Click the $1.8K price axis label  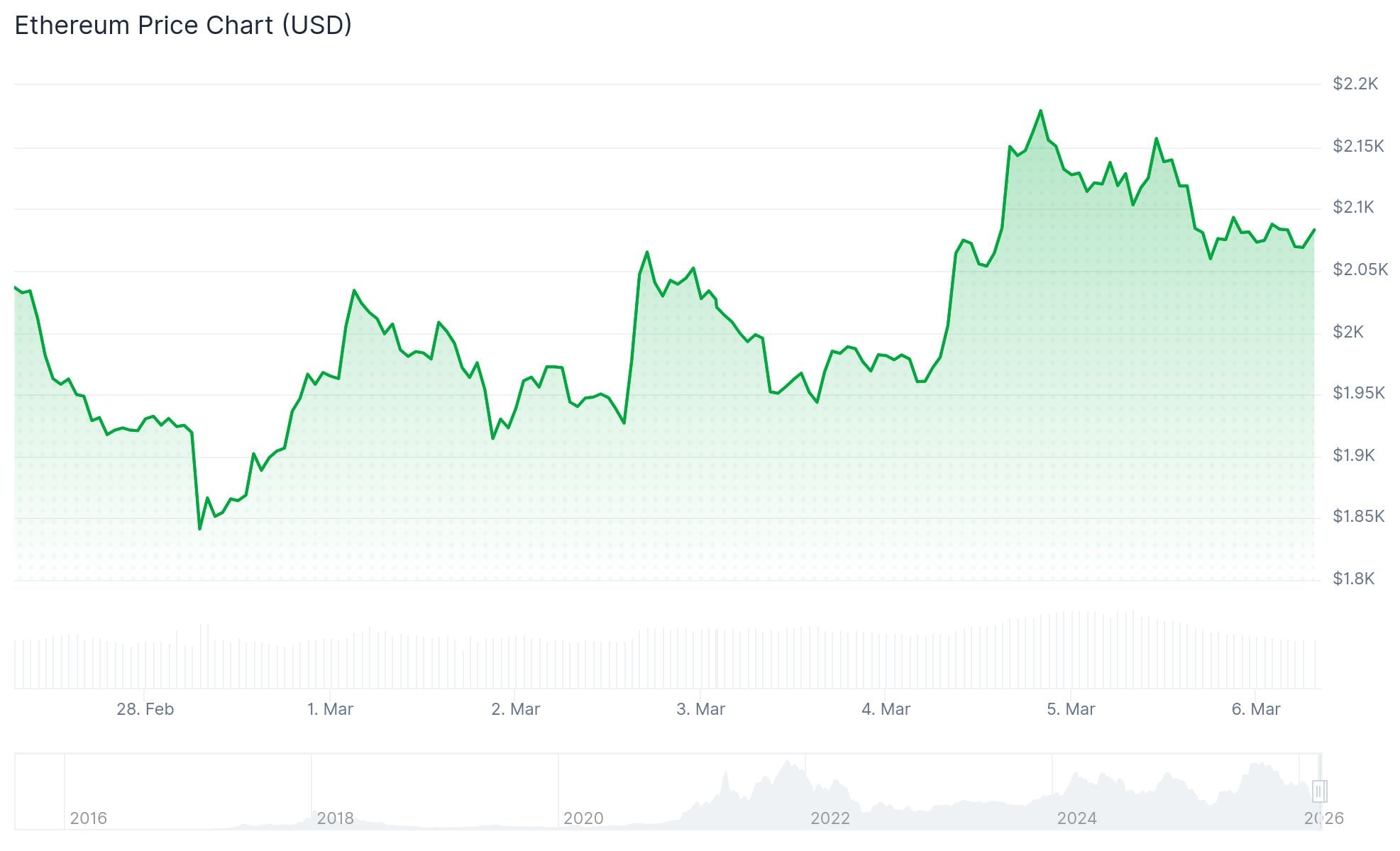pos(1353,579)
